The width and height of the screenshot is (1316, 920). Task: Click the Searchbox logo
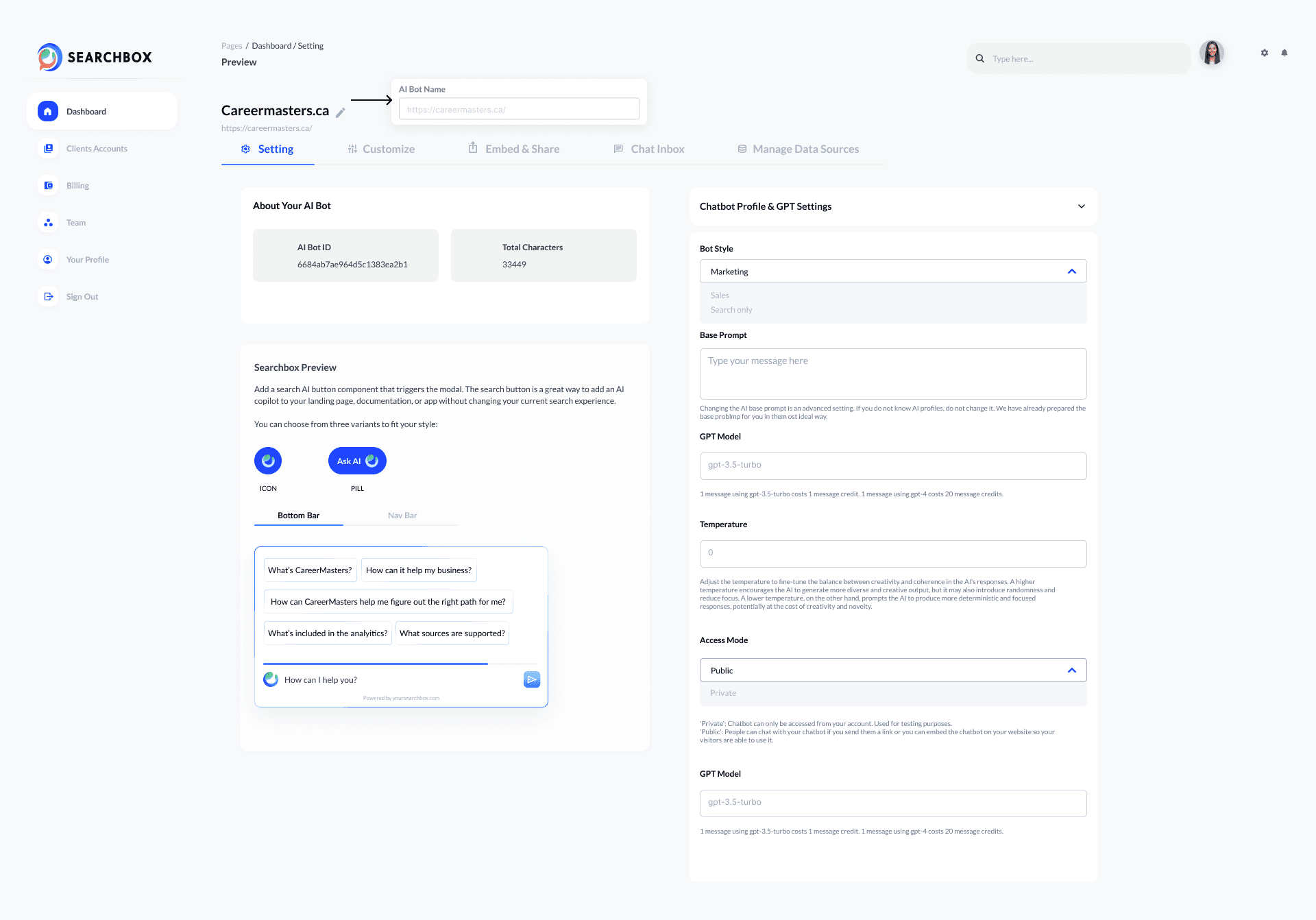click(95, 58)
